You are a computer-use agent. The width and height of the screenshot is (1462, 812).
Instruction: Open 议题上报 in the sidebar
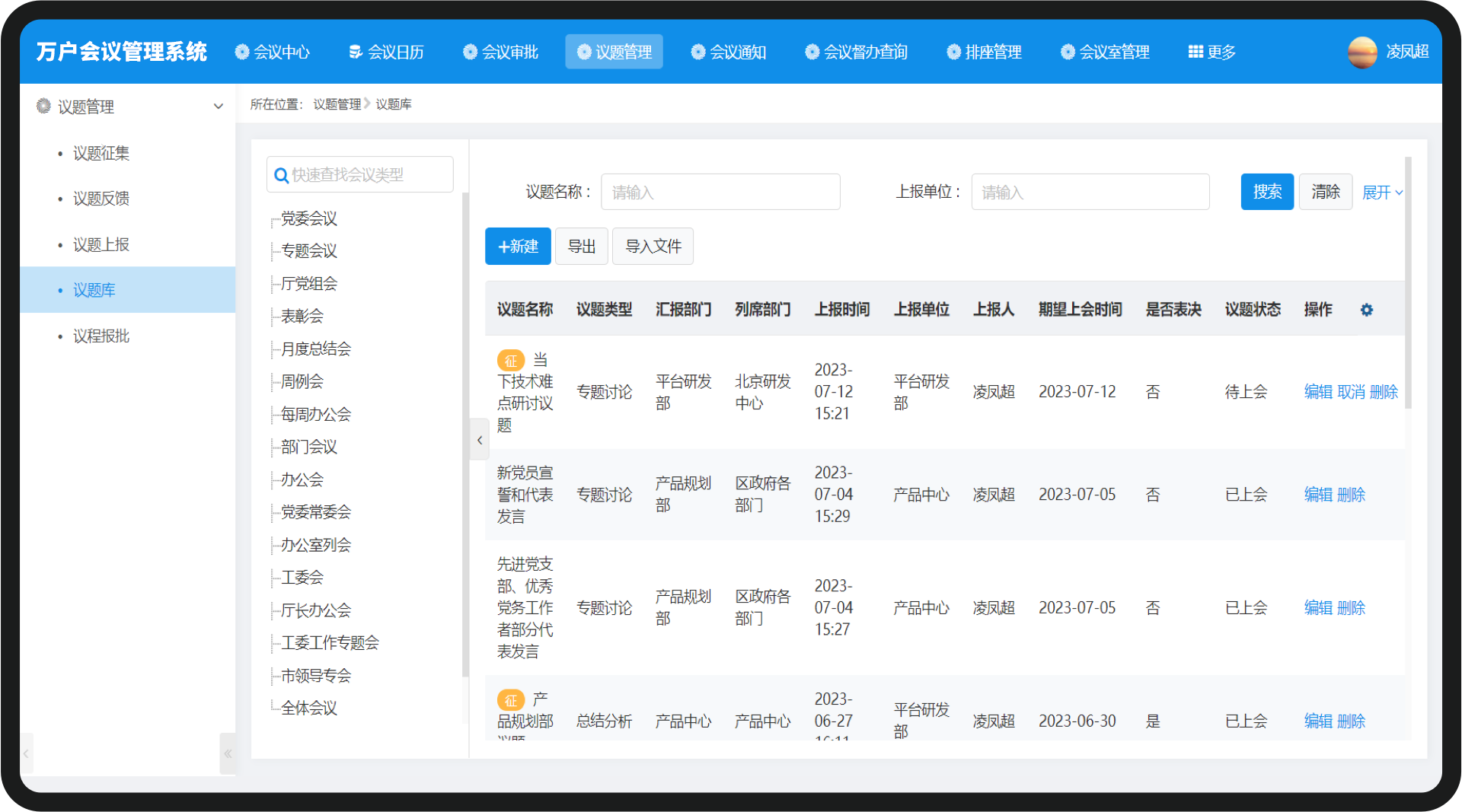point(101,244)
